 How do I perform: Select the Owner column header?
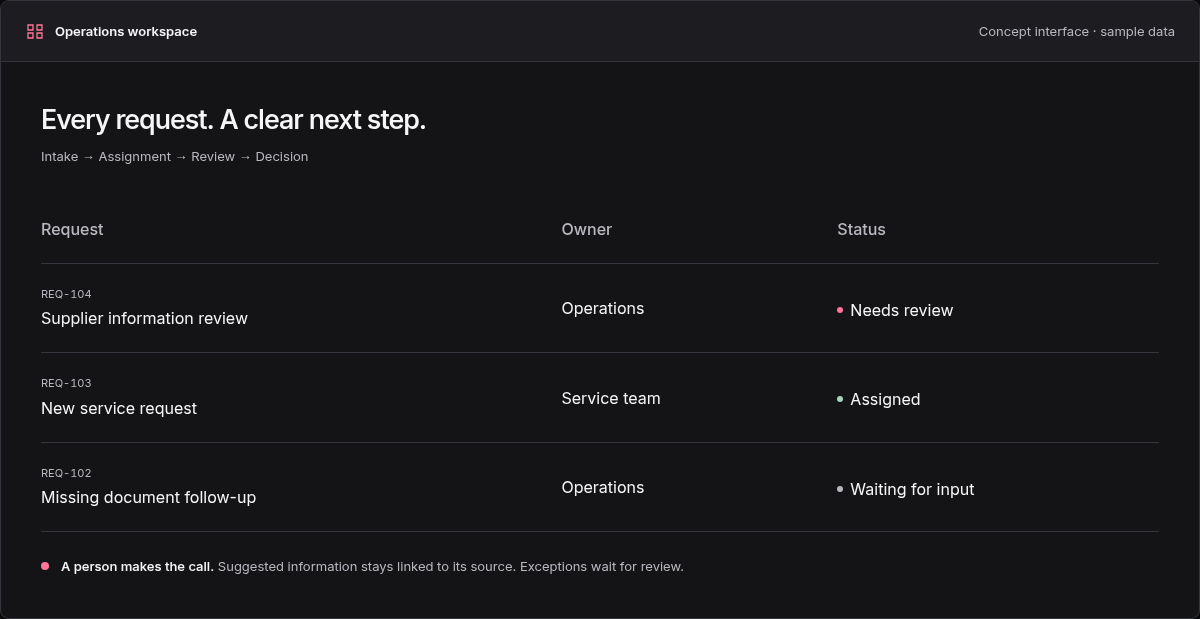(586, 229)
